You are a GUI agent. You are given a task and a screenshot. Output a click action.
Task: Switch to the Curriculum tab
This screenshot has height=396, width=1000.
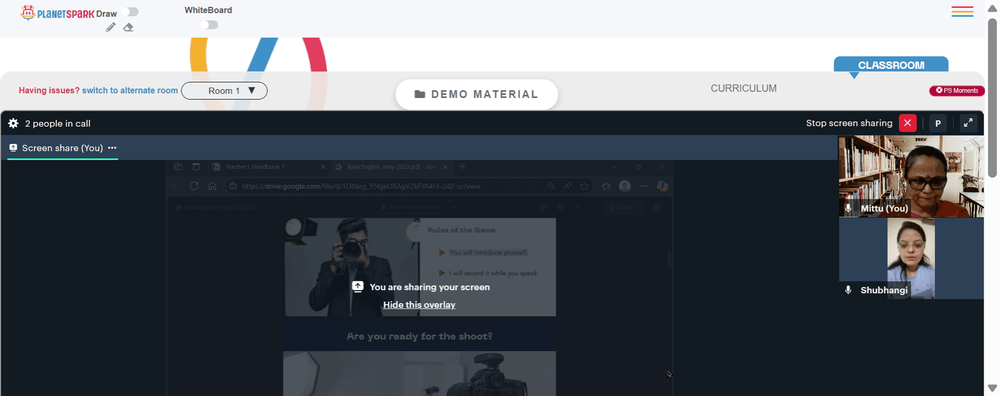click(744, 89)
